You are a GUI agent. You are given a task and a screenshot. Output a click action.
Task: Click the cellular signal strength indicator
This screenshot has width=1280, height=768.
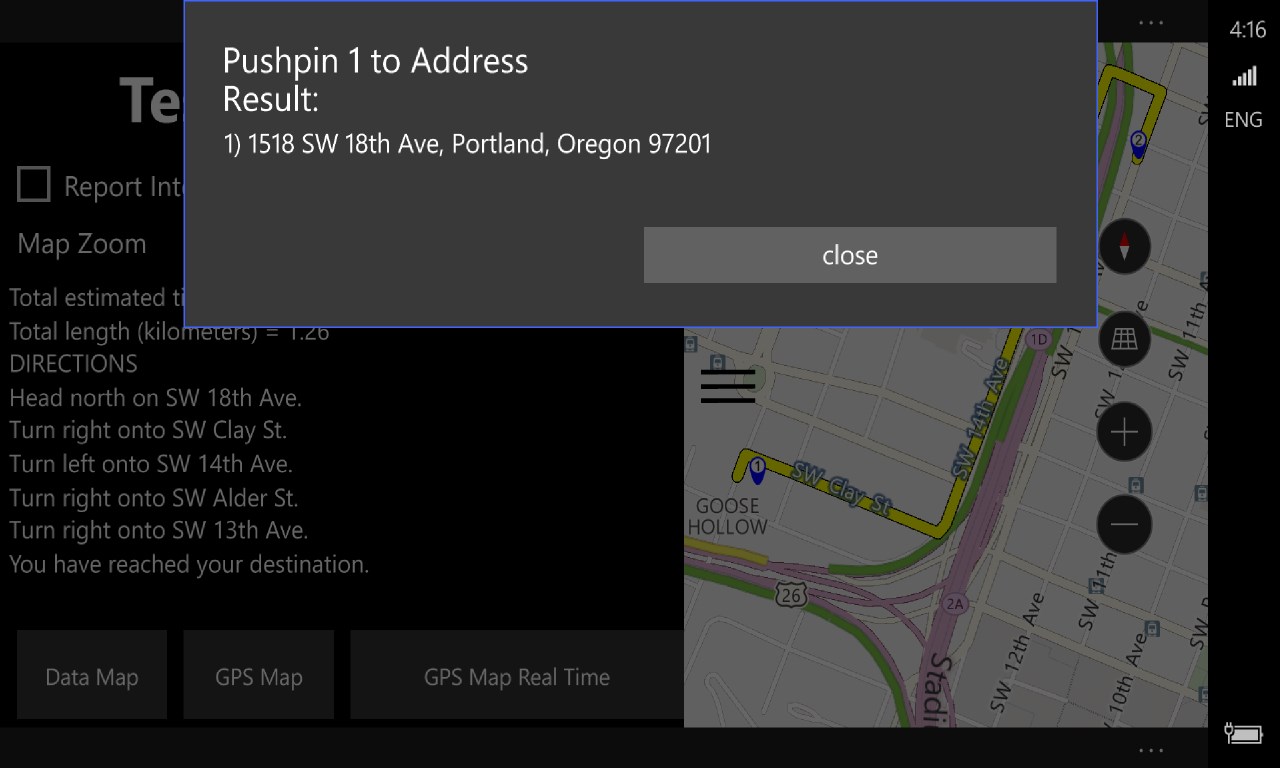pos(1242,75)
